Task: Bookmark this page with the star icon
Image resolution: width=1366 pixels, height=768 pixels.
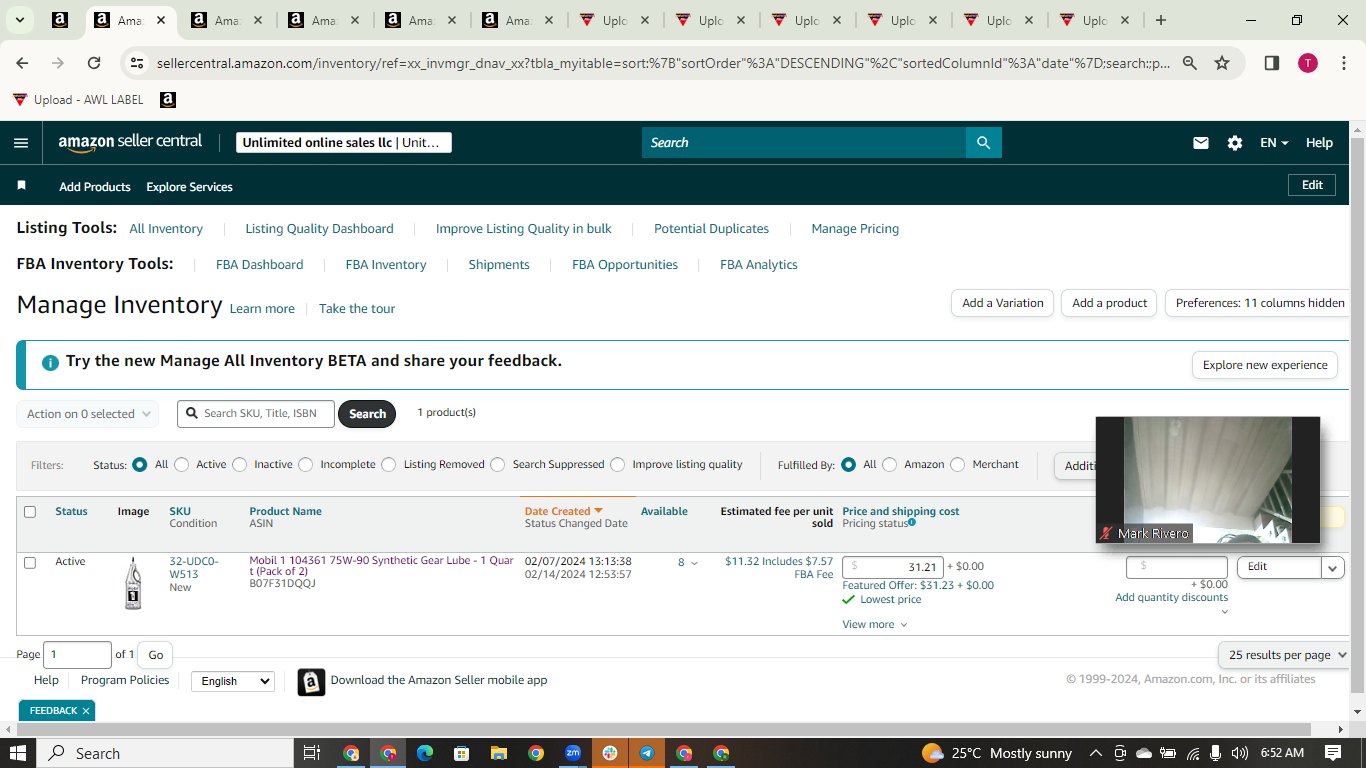Action: [x=1222, y=63]
